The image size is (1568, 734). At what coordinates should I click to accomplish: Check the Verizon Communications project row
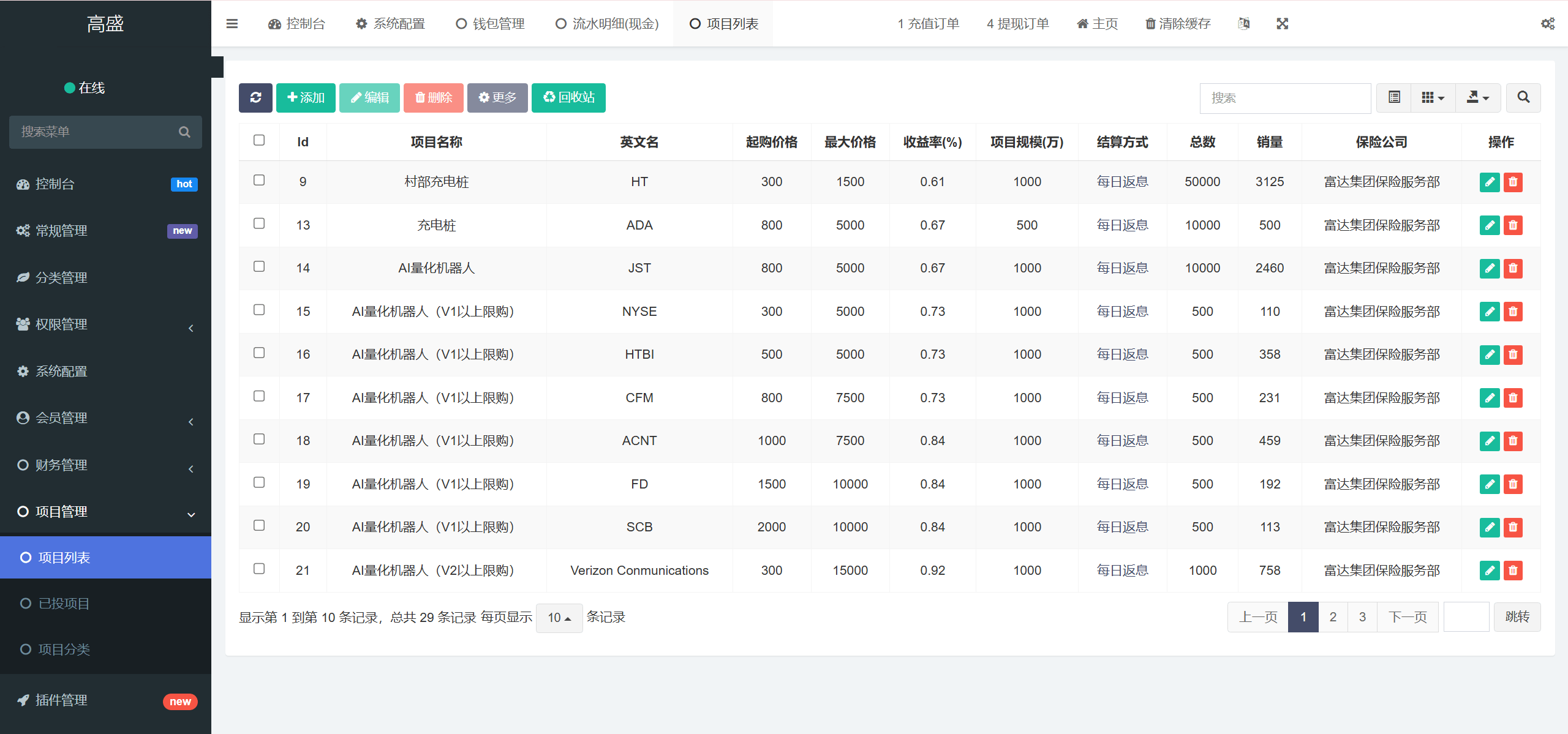click(259, 569)
